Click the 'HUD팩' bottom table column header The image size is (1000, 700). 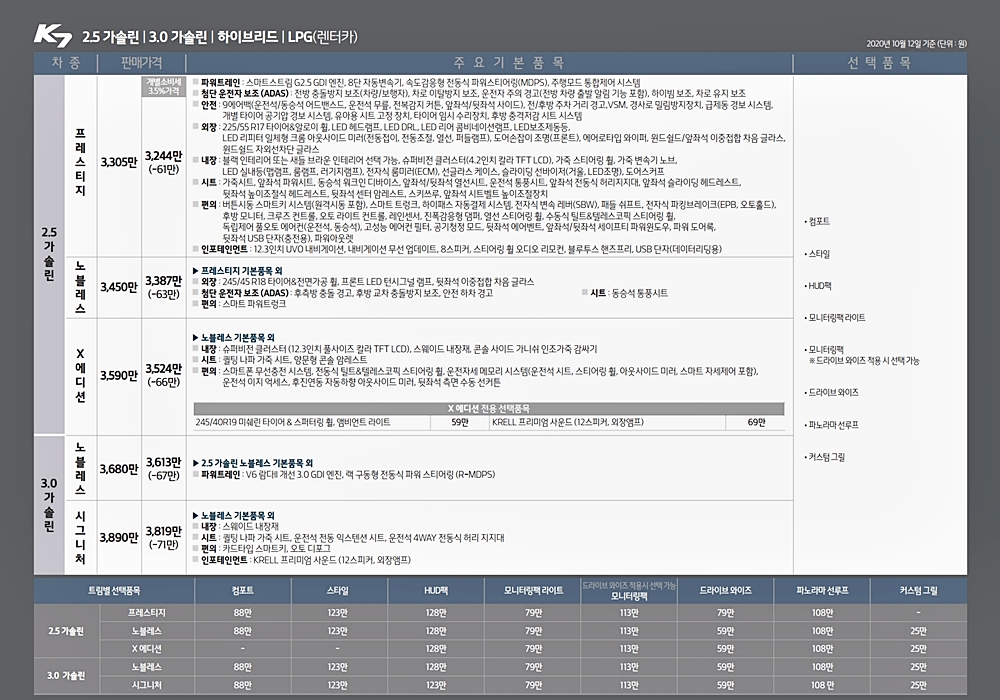(x=436, y=592)
